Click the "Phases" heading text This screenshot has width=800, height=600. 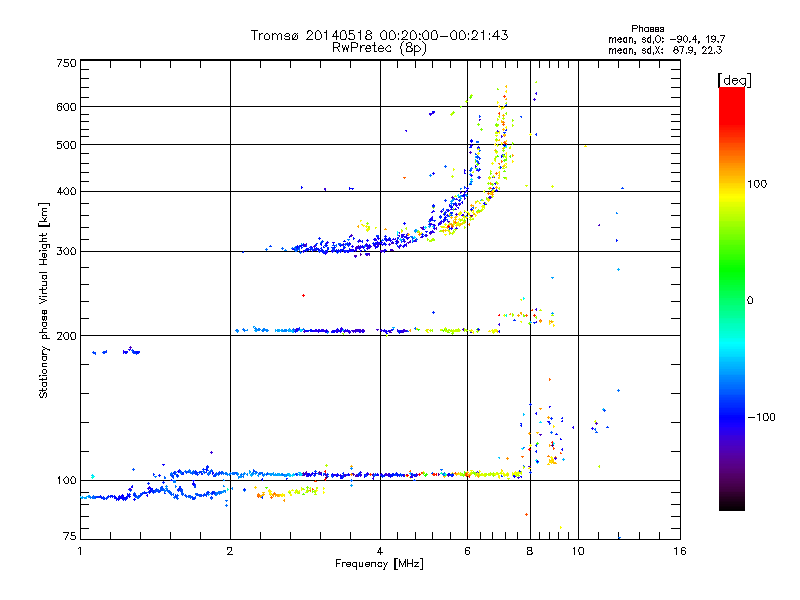coord(647,29)
